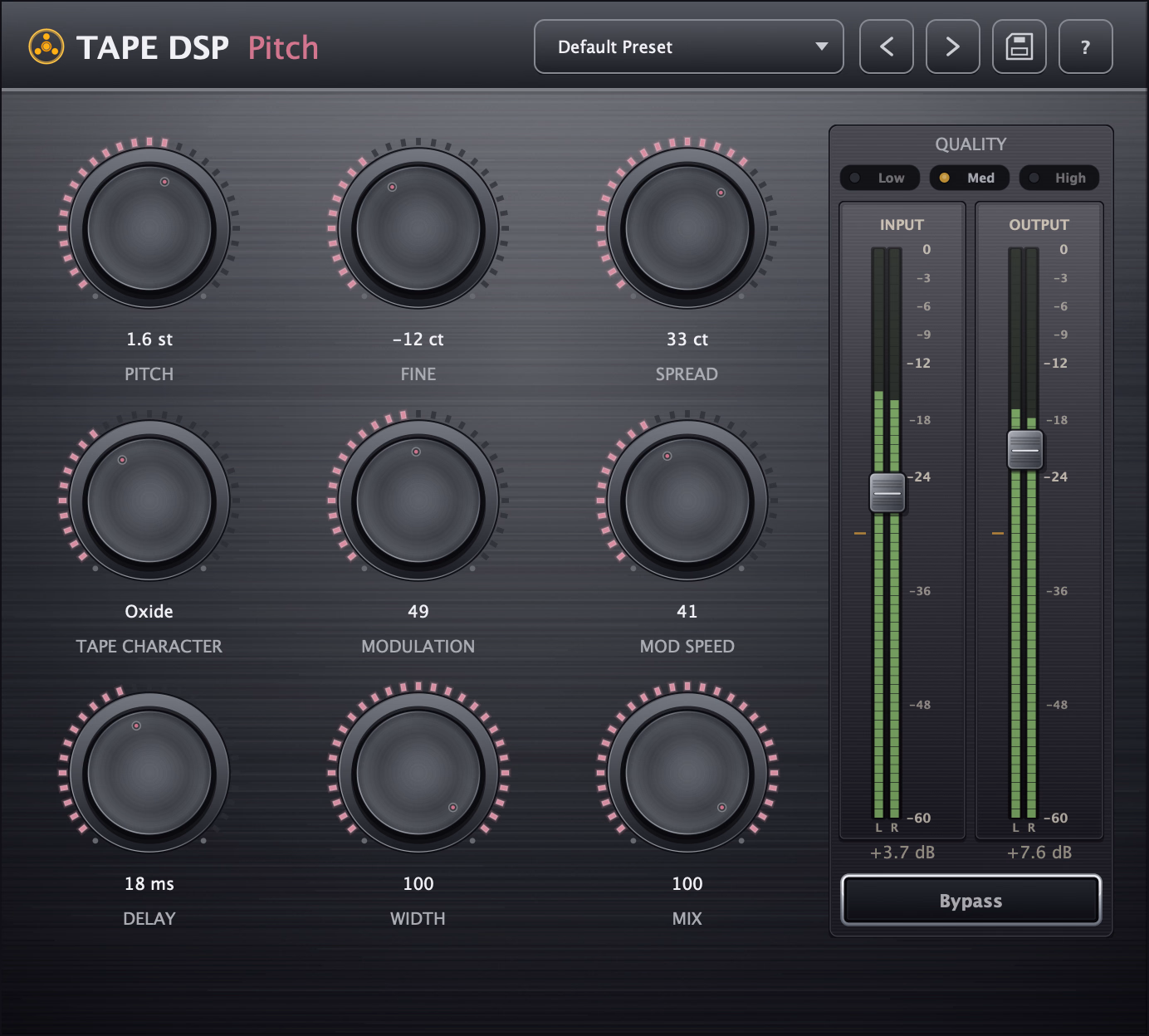
Task: Go to the next preset arrow
Action: [953, 46]
